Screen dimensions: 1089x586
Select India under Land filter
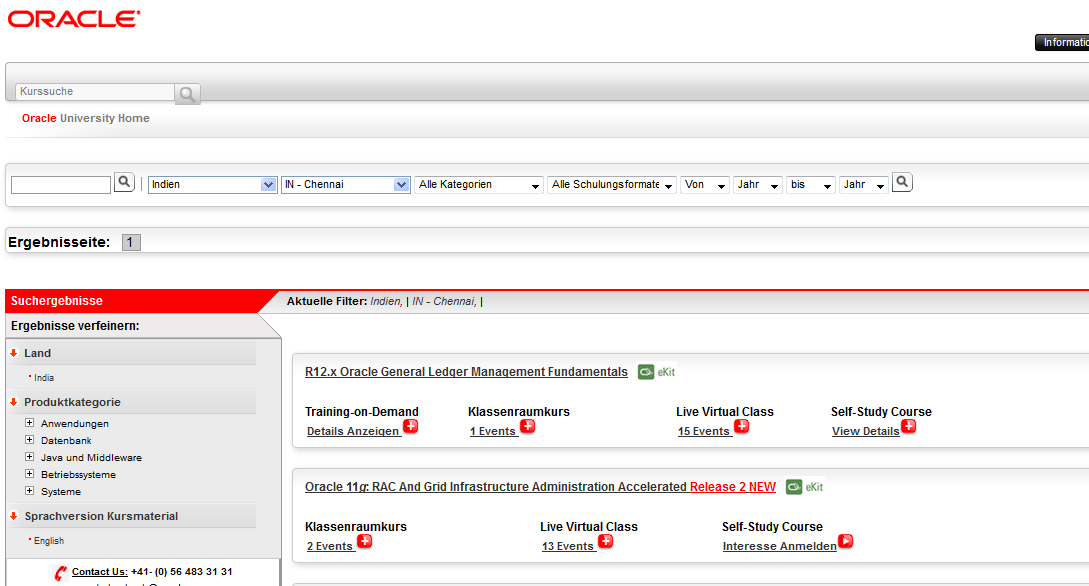coord(44,378)
